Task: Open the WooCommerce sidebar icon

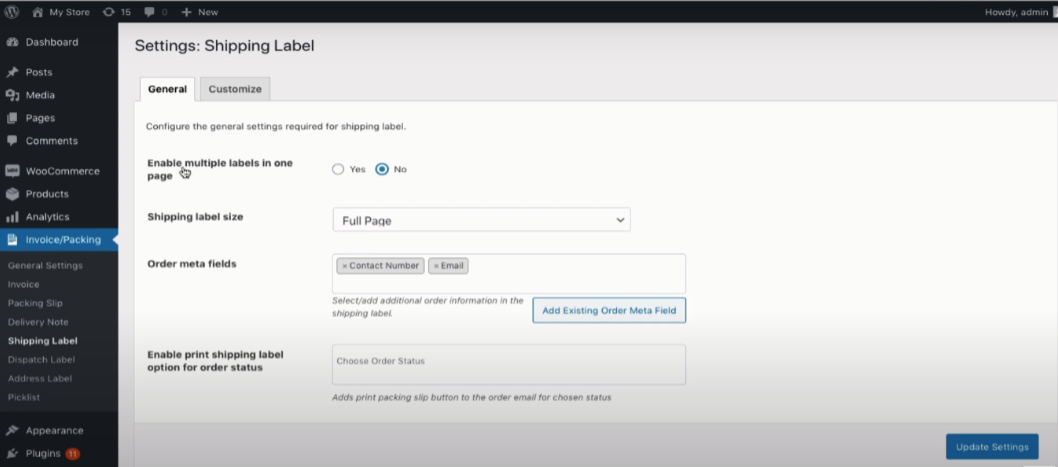Action: (x=13, y=171)
